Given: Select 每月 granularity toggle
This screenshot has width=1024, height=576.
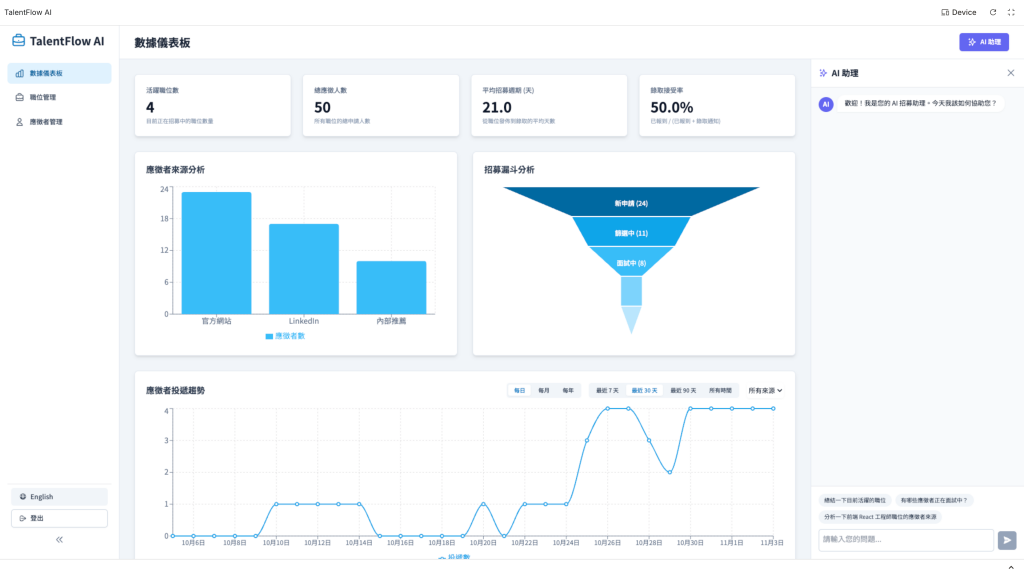Looking at the screenshot, I should pos(543,391).
